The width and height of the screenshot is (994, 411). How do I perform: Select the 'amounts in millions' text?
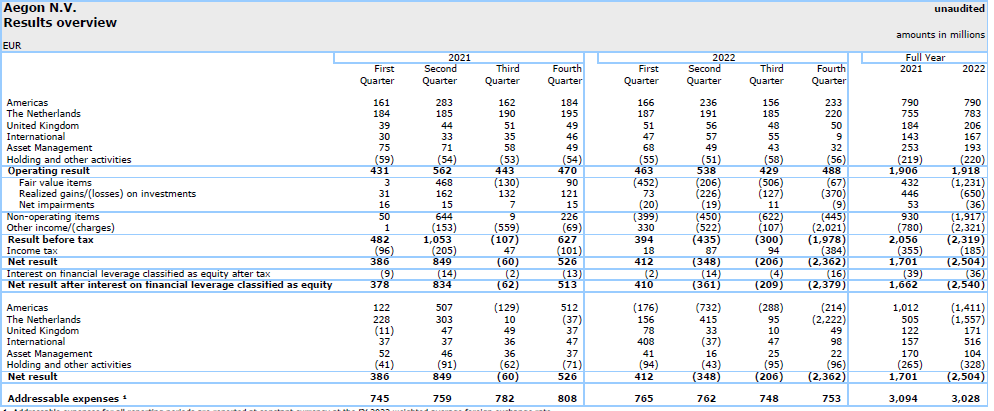tap(940, 34)
